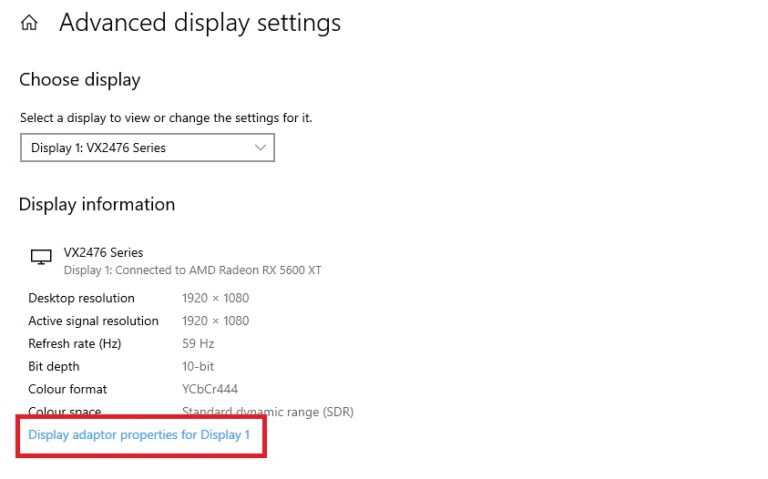Select the Refresh rate (Hz) label
Viewport: 768px width, 479px height.
(74, 344)
